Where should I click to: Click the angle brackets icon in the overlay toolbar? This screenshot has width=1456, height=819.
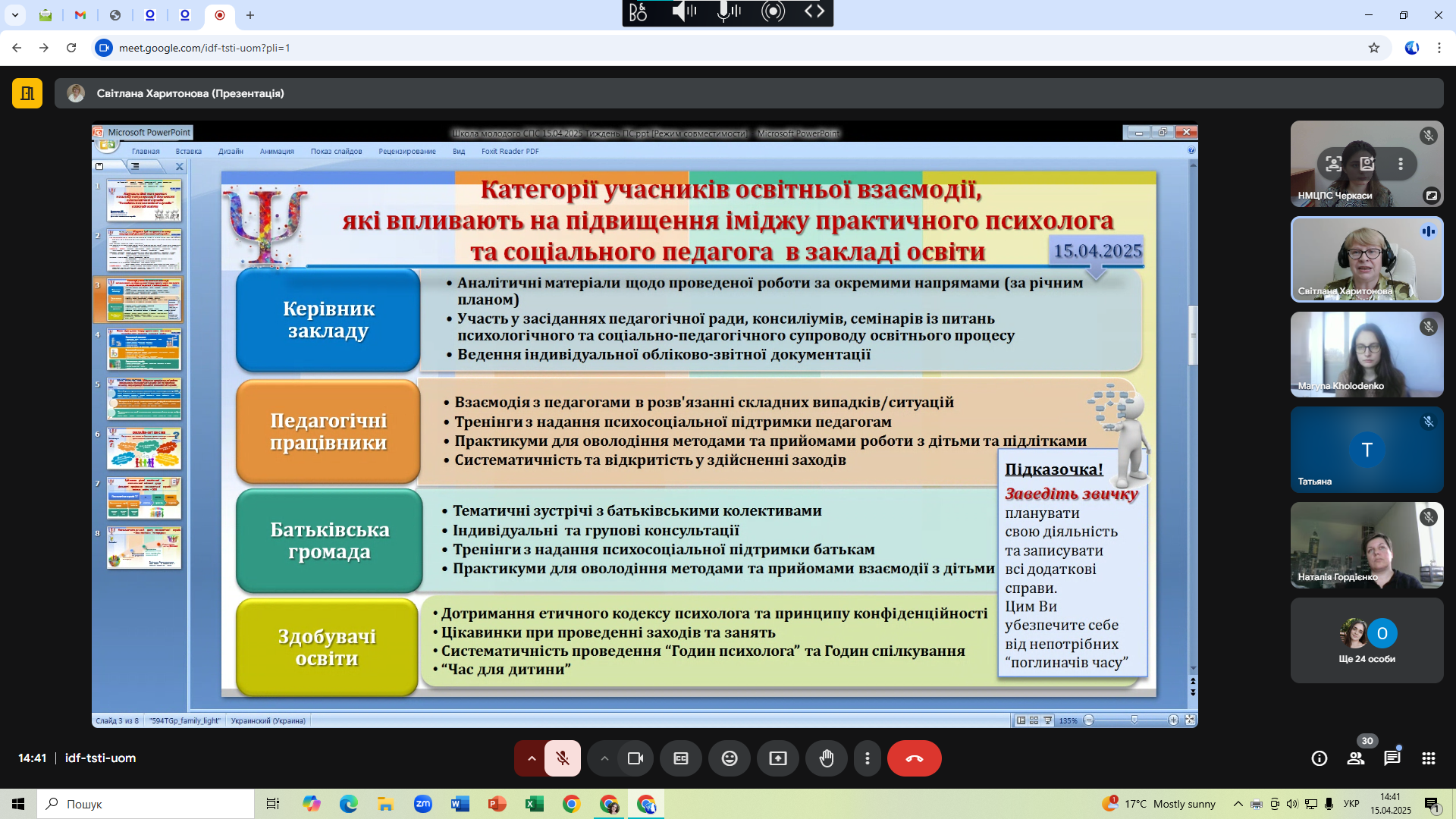[814, 11]
